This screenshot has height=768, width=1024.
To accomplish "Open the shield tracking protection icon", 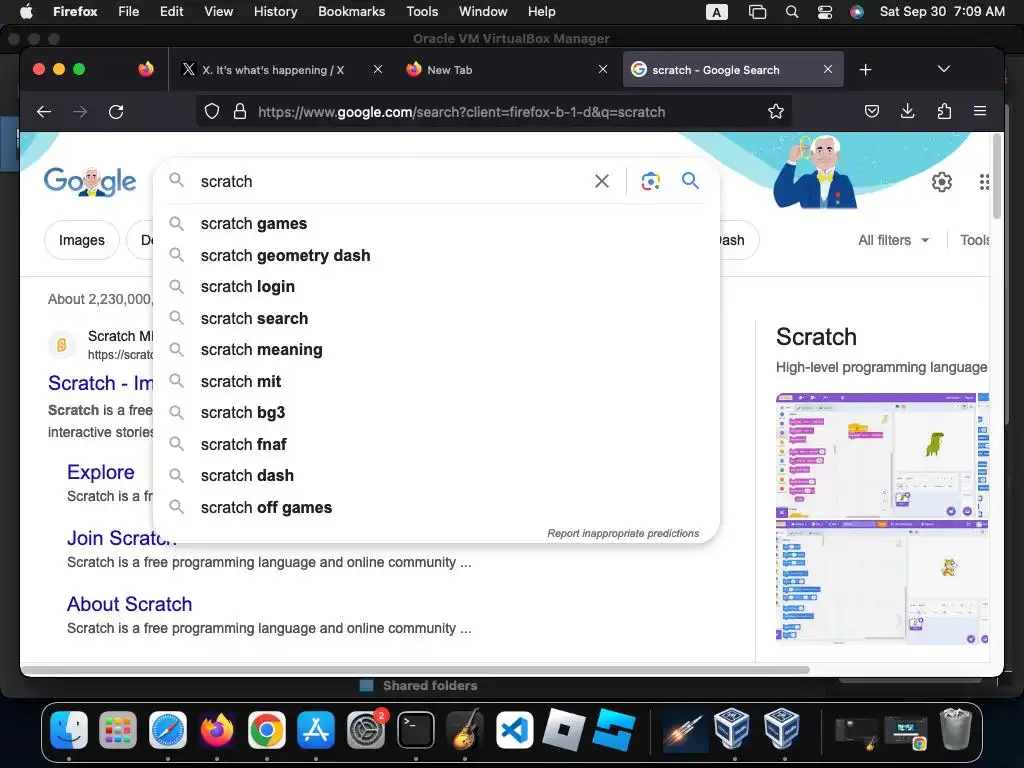I will pos(212,112).
